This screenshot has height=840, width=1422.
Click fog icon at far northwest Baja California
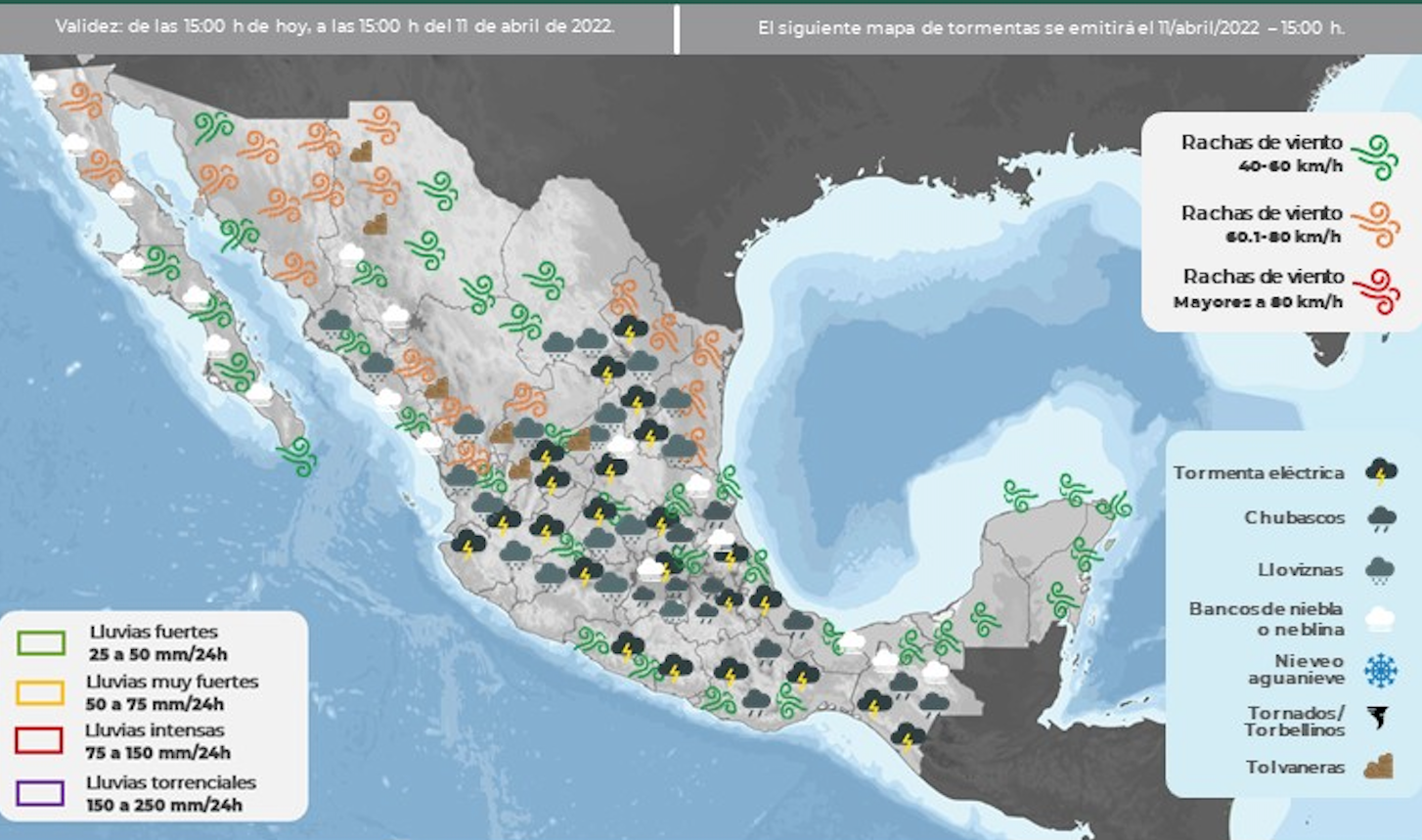(x=44, y=85)
